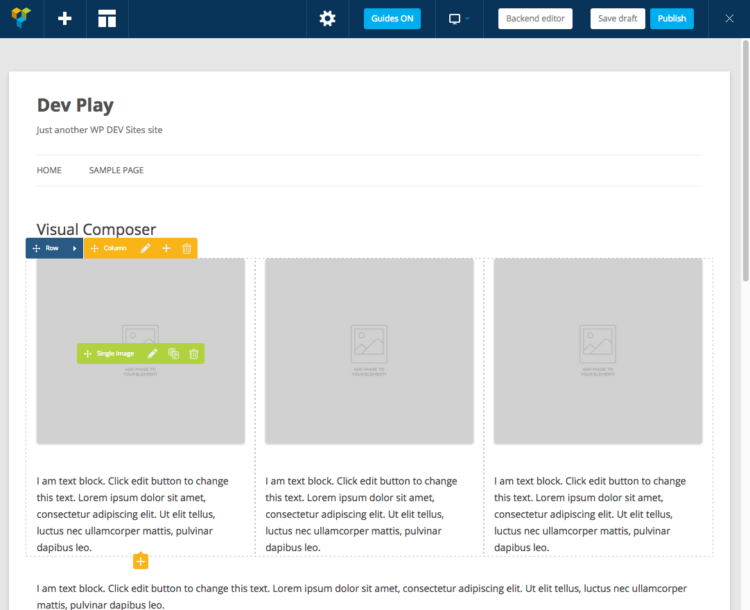Delete the column using the trash icon
750x610 pixels.
[x=187, y=248]
